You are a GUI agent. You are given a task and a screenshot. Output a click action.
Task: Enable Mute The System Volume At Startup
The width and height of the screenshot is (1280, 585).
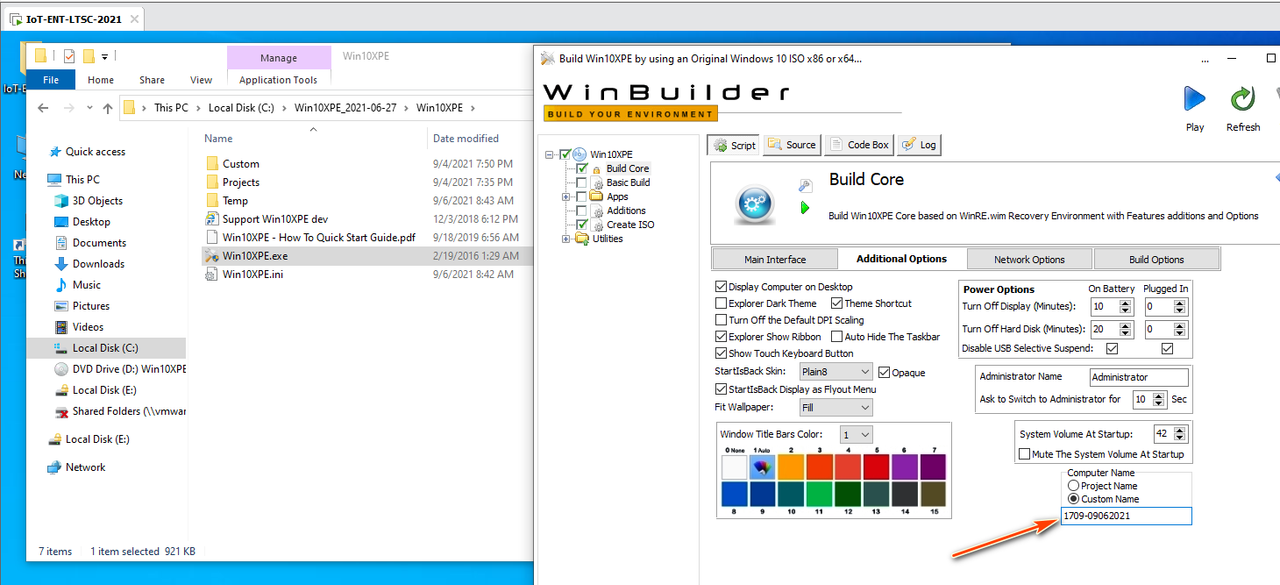coord(1024,454)
